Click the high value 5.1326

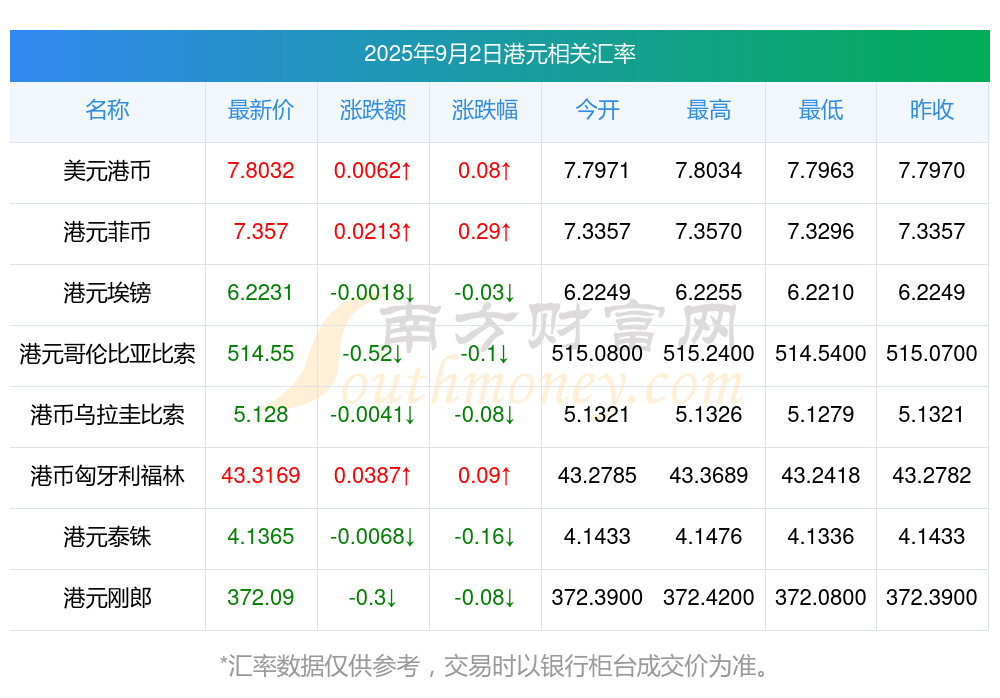(x=709, y=415)
